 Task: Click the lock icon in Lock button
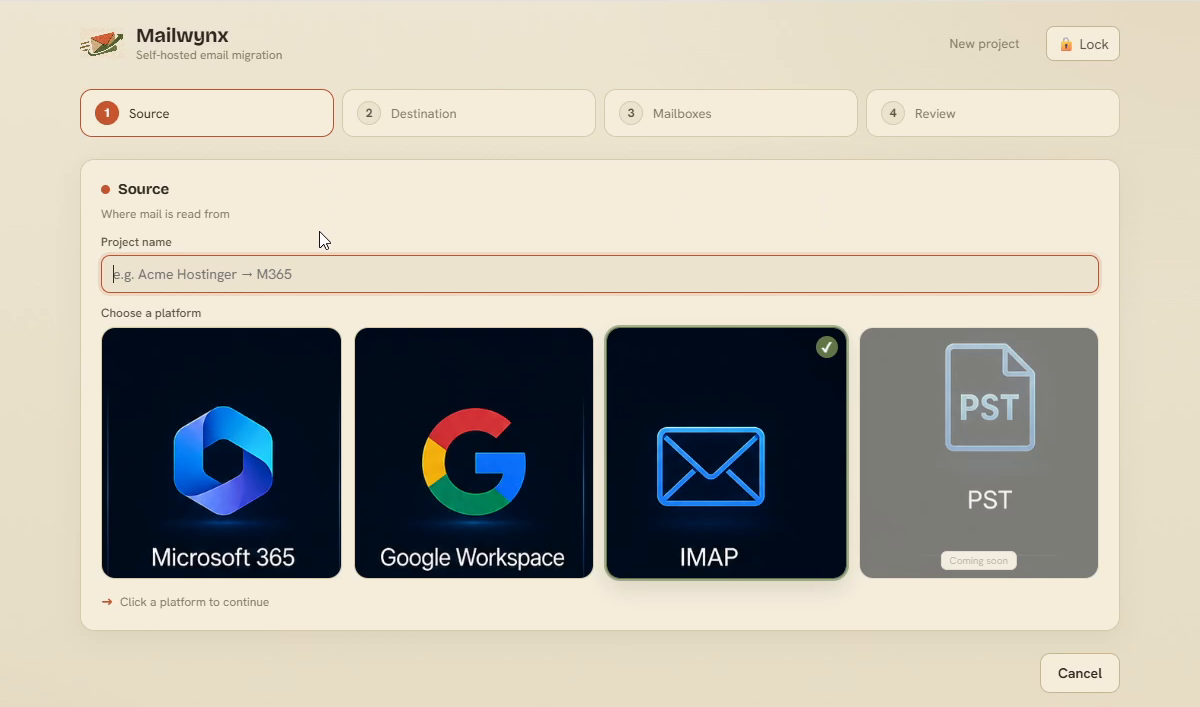(x=1066, y=44)
